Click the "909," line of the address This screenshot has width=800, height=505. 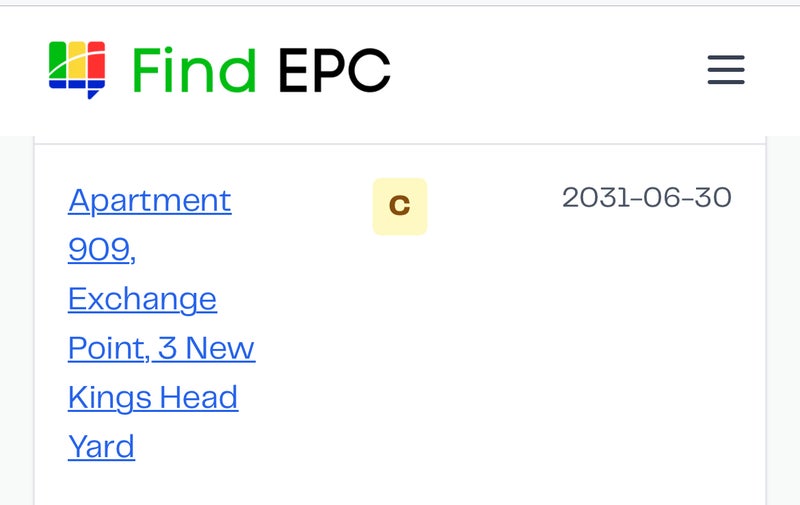101,249
